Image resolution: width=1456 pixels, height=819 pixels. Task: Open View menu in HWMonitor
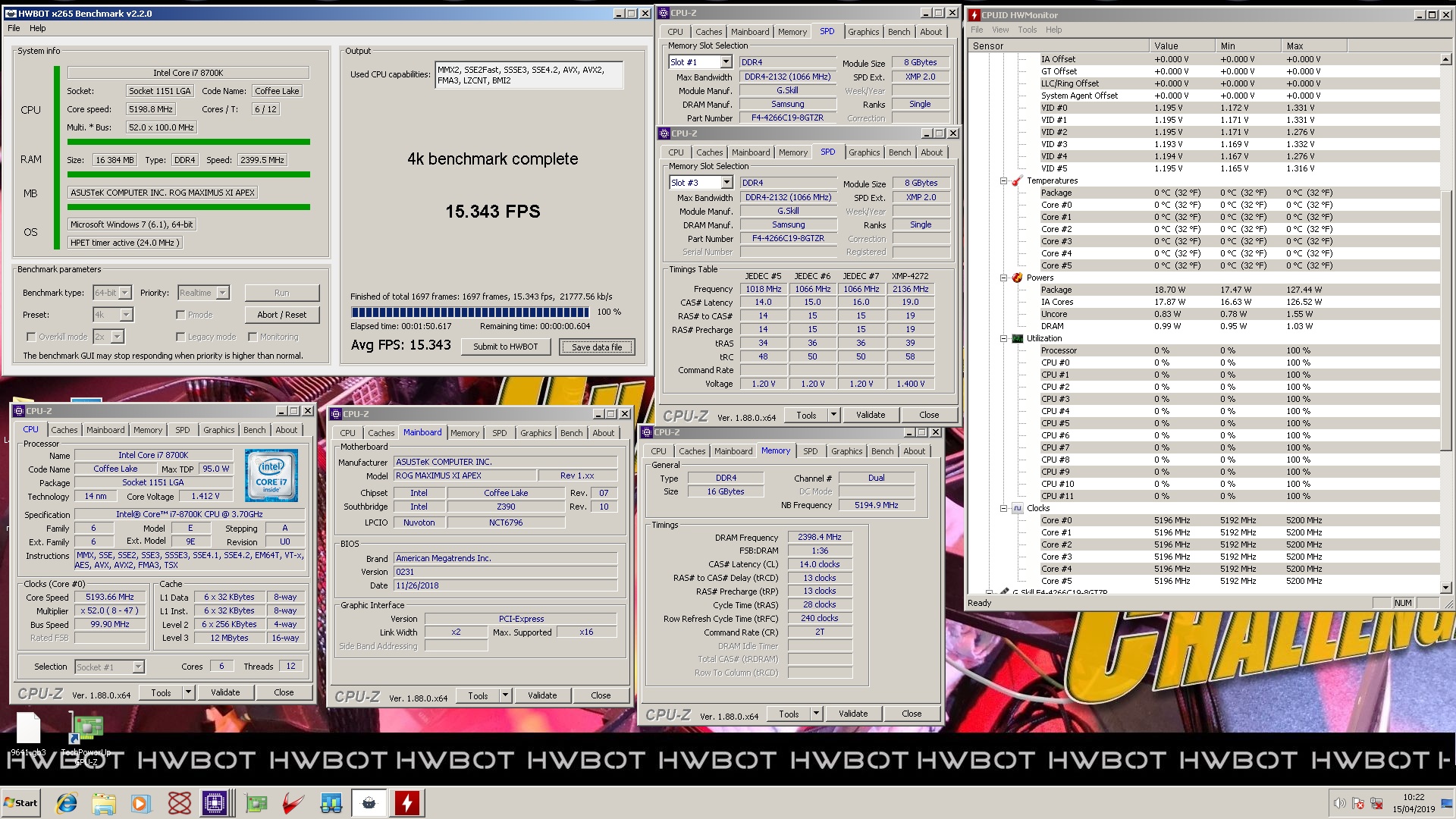tap(1000, 30)
